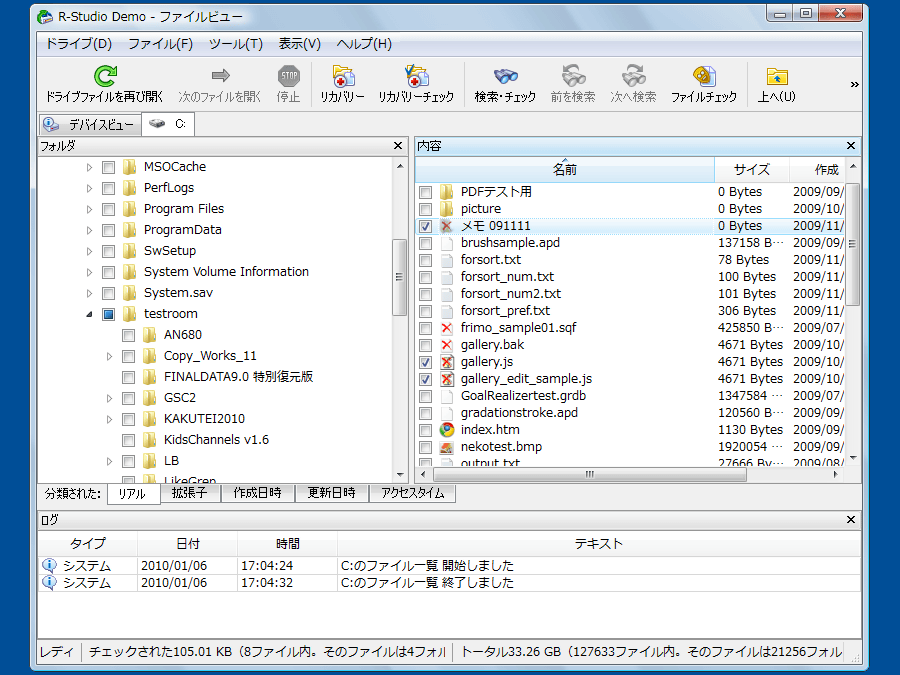Select the 作成日時 sorting tab

[258, 493]
